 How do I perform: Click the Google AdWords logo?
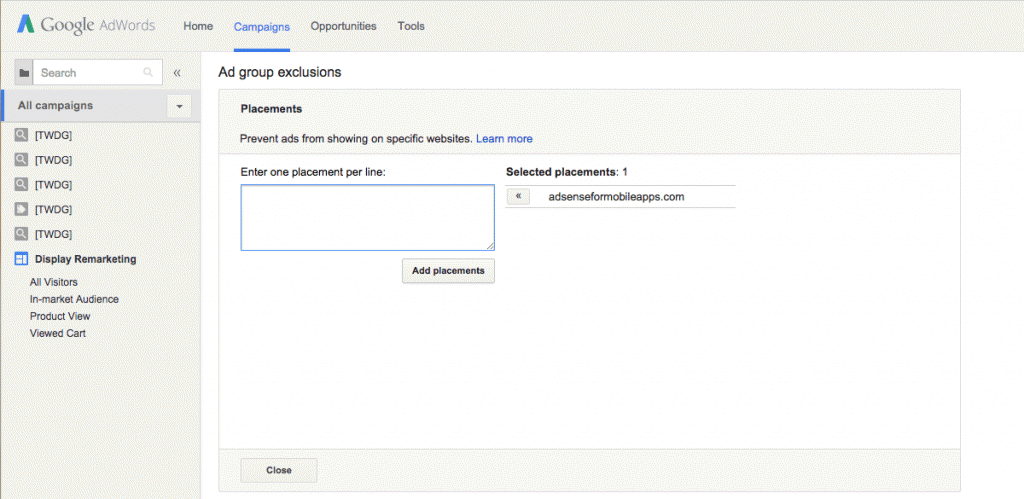(86, 25)
